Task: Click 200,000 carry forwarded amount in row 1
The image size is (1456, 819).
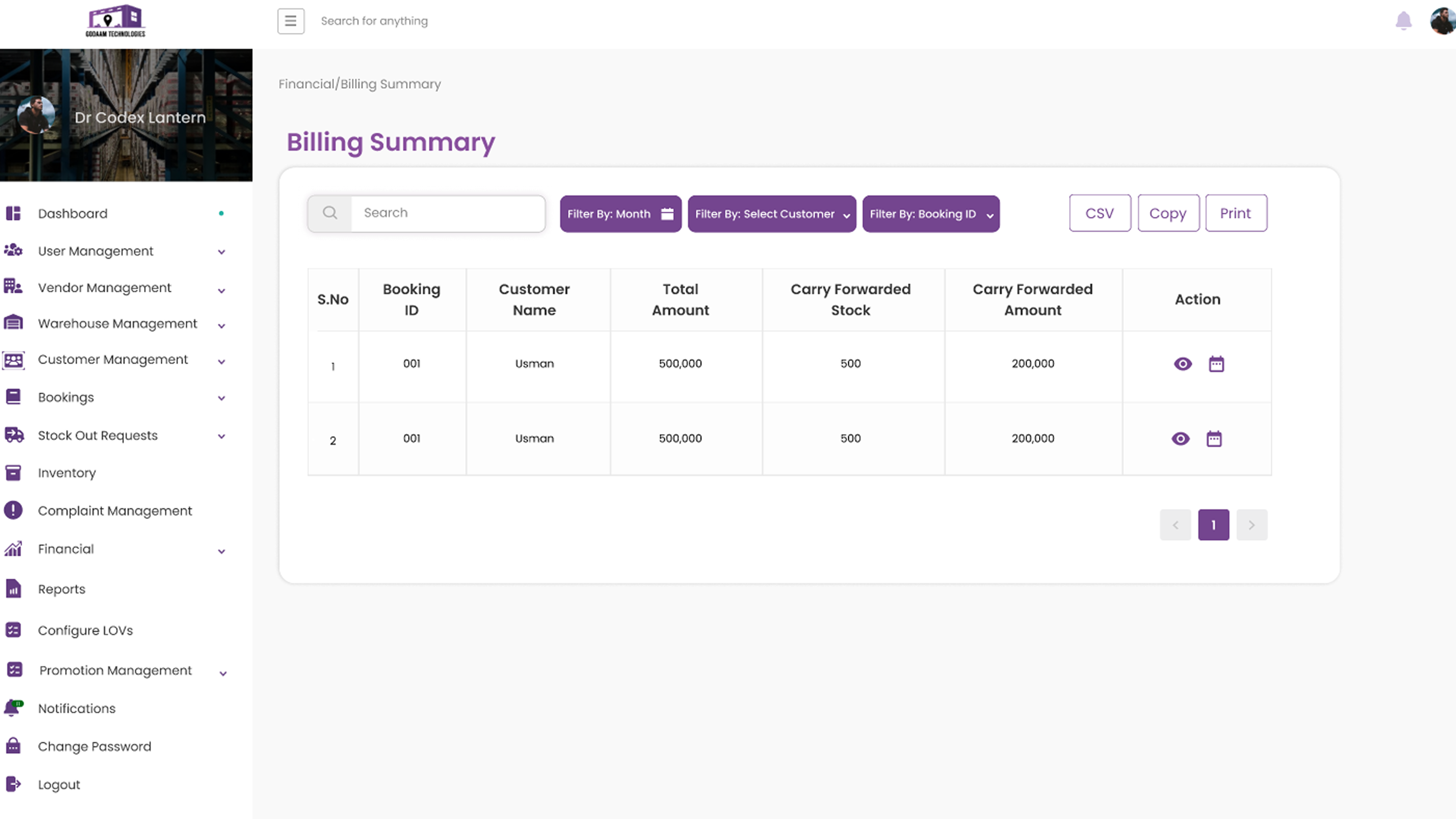Action: [1032, 364]
